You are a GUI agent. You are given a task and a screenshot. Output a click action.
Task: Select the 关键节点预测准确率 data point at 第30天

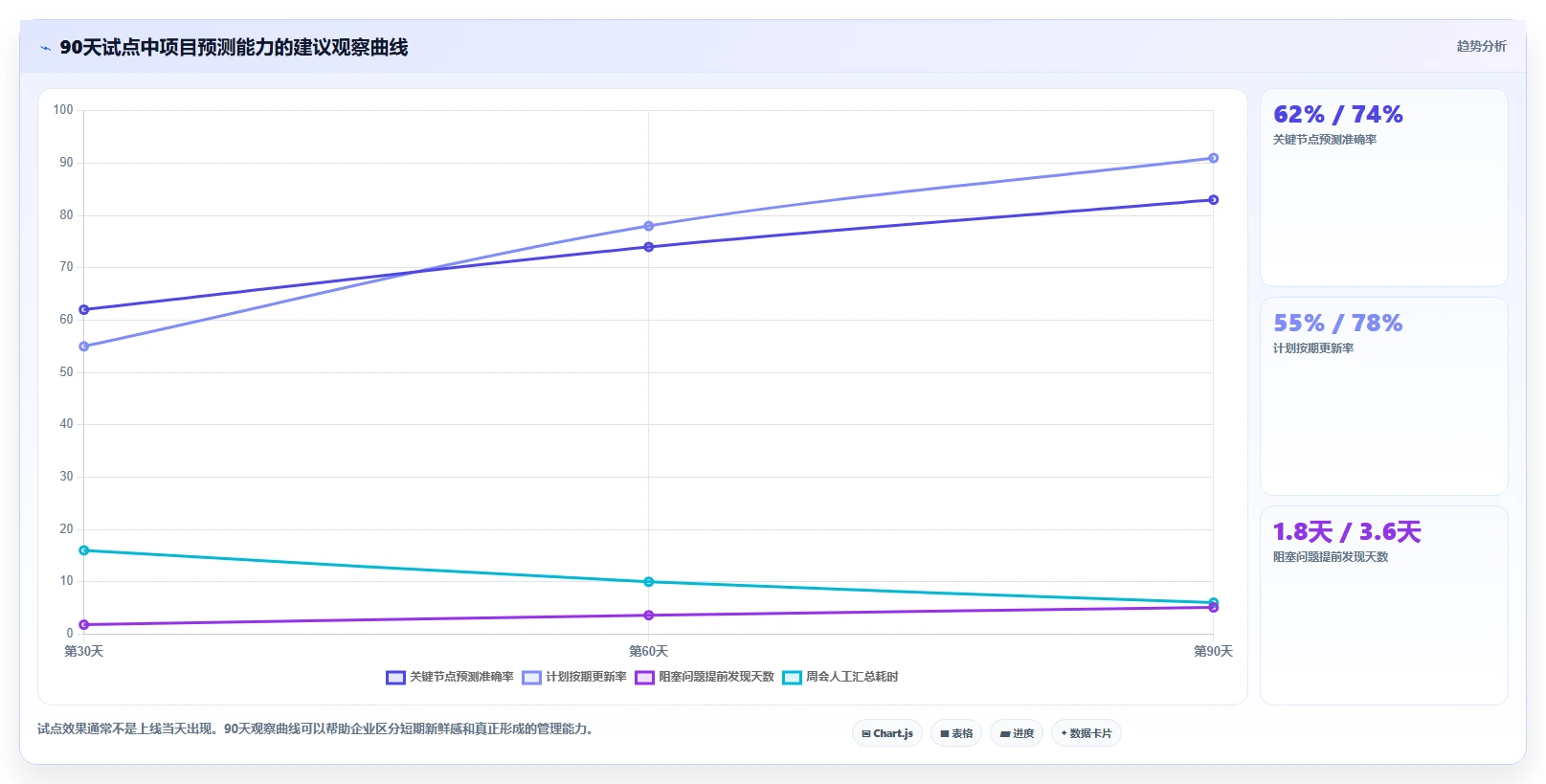point(84,309)
